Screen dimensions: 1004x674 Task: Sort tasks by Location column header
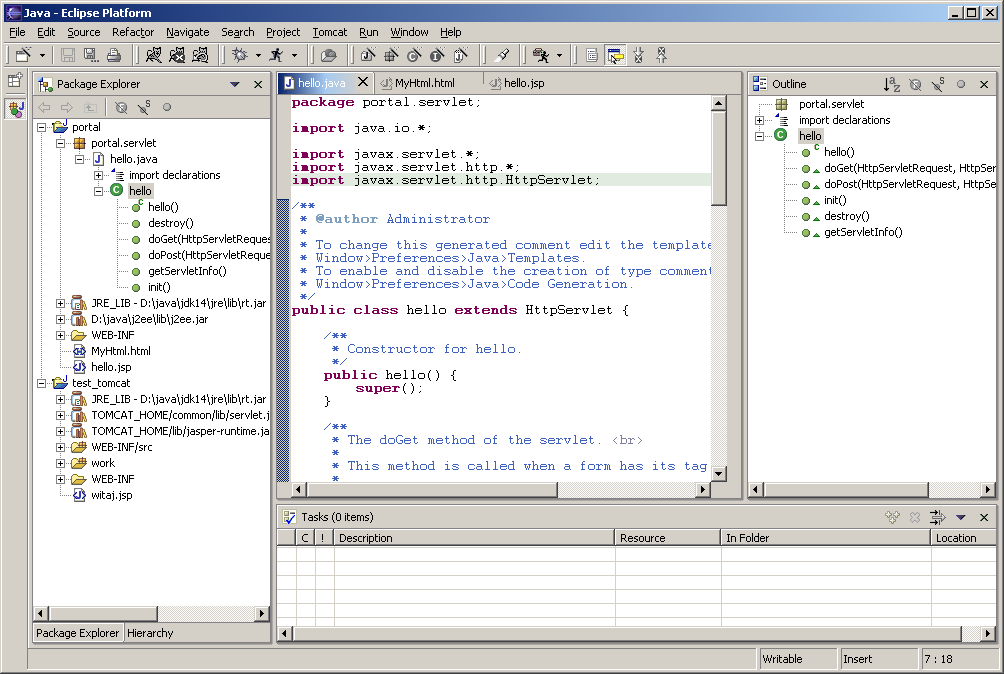click(964, 538)
